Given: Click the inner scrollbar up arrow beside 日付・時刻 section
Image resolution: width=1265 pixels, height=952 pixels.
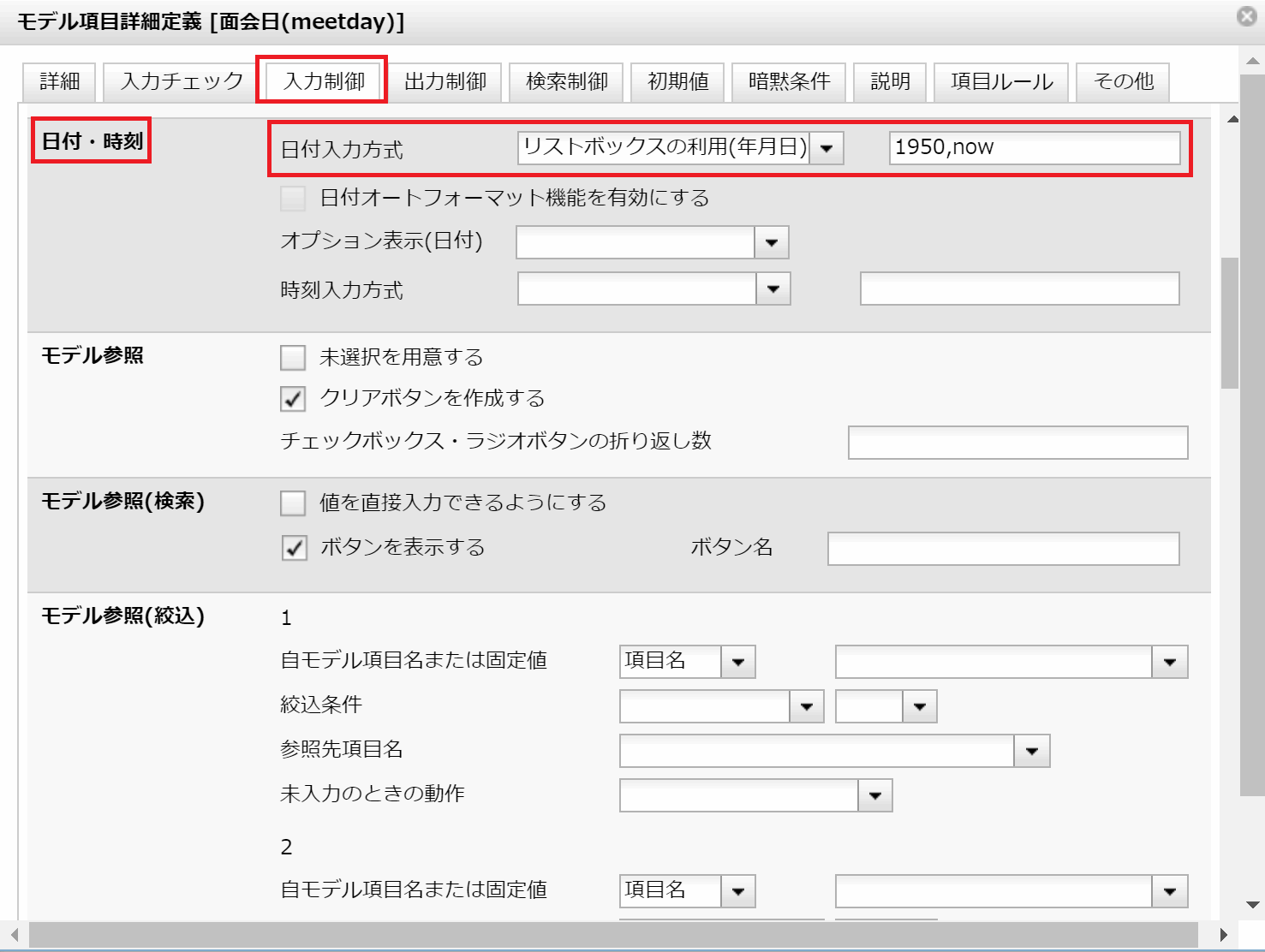Looking at the screenshot, I should pos(1233,119).
